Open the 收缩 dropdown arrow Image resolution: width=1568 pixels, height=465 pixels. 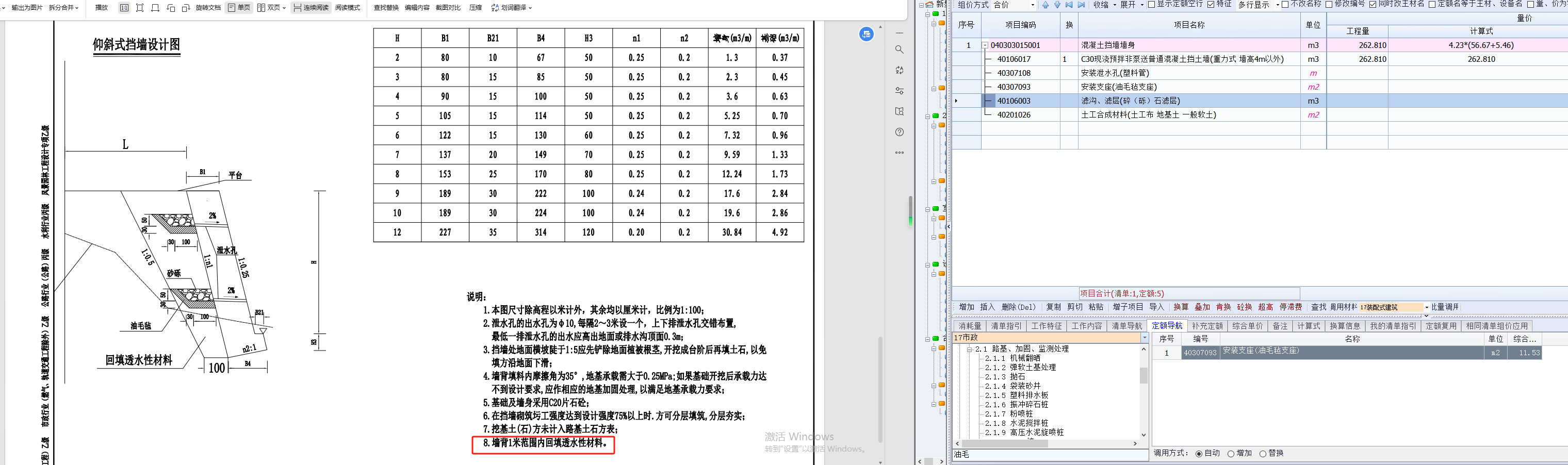tap(1114, 5)
